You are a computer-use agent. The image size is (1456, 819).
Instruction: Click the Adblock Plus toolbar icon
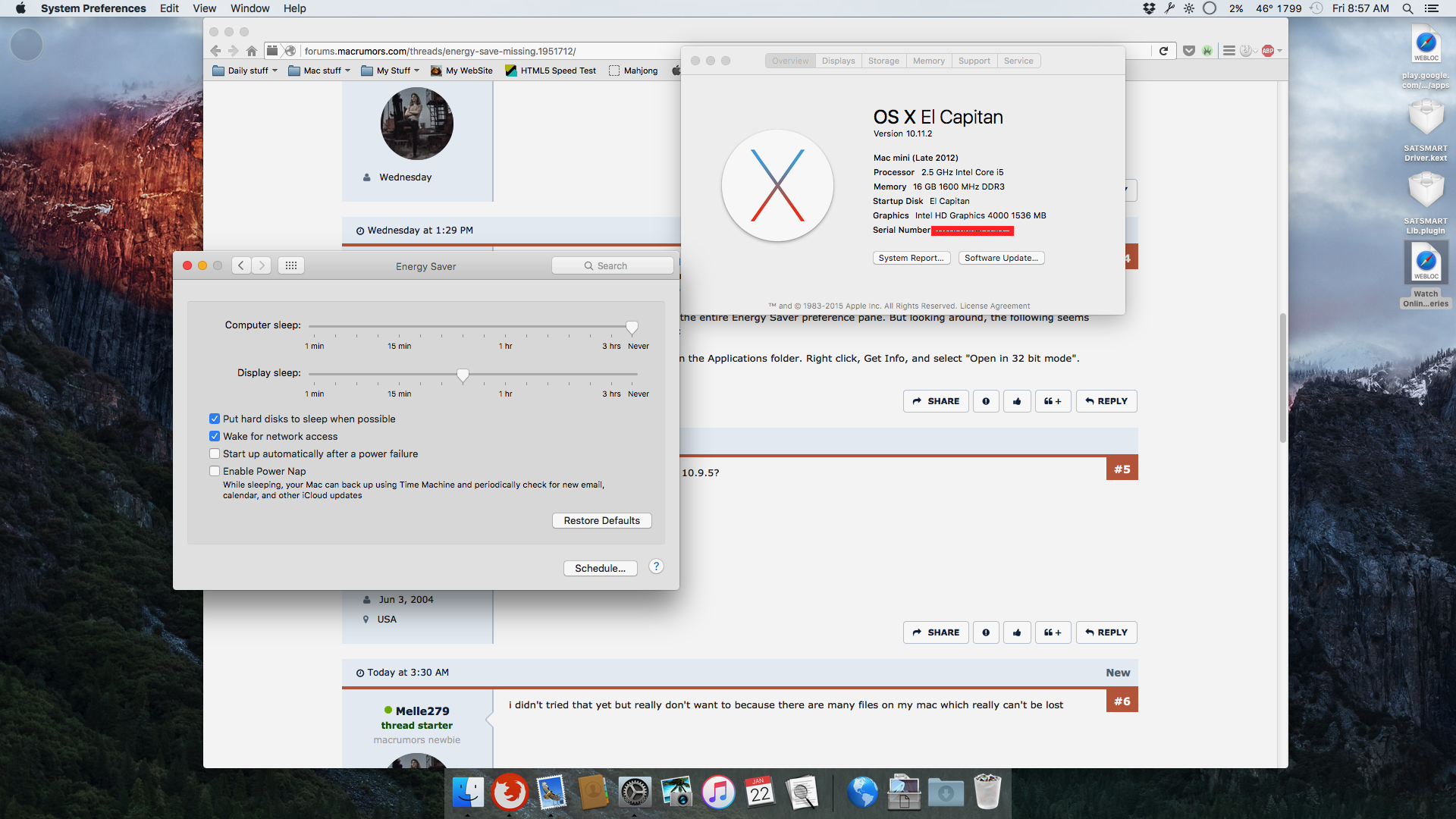(x=1268, y=51)
